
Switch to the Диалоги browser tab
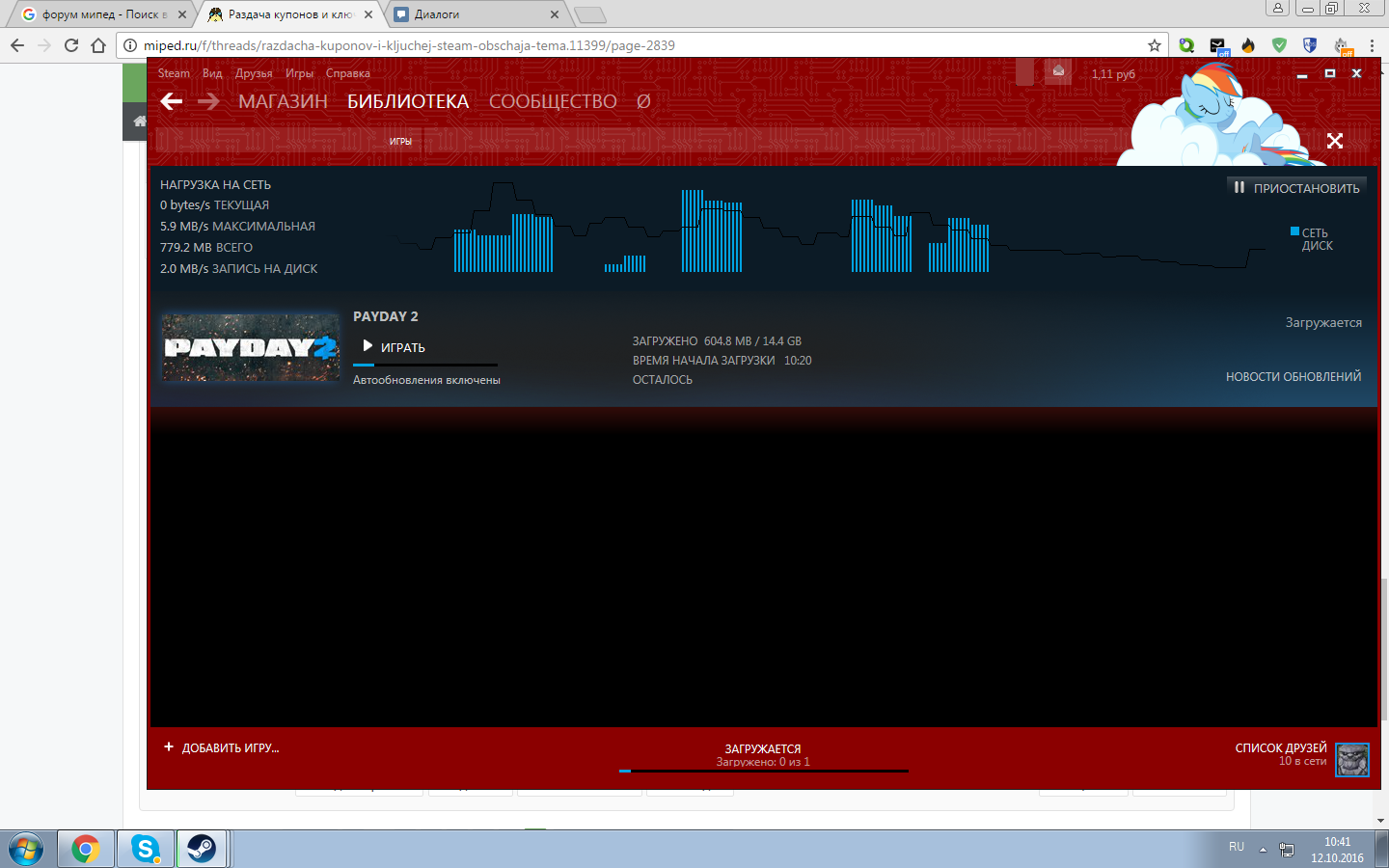pyautogui.click(x=474, y=14)
